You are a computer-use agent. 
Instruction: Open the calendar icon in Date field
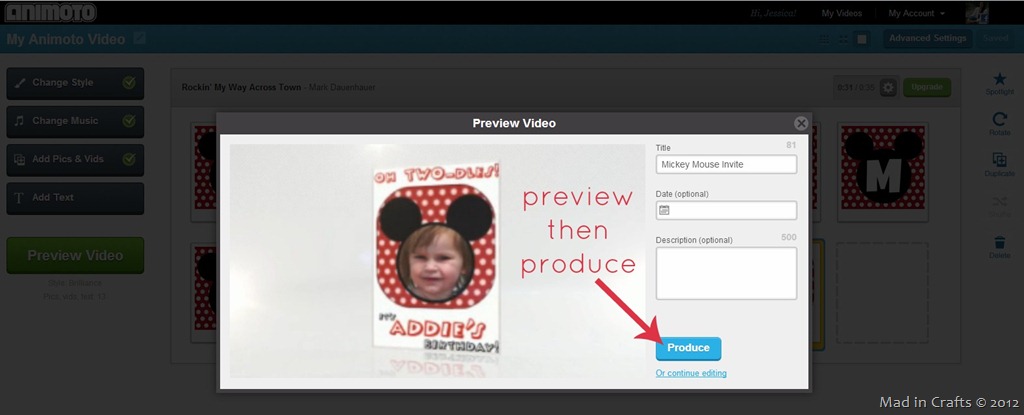click(664, 210)
